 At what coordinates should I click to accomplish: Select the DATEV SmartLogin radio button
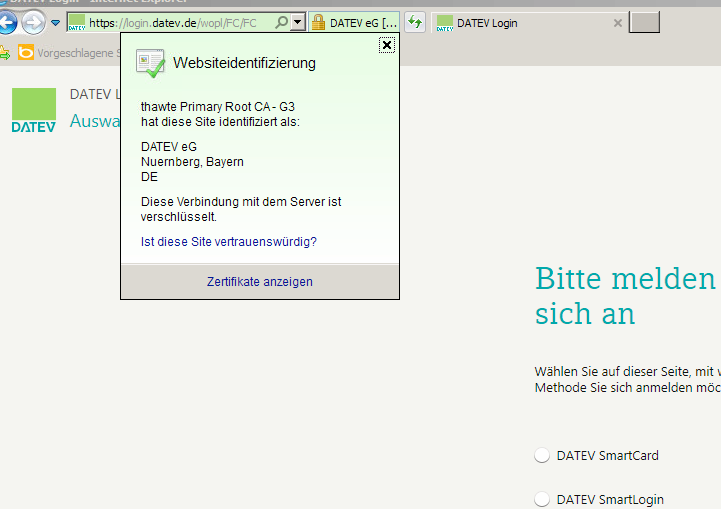point(542,499)
